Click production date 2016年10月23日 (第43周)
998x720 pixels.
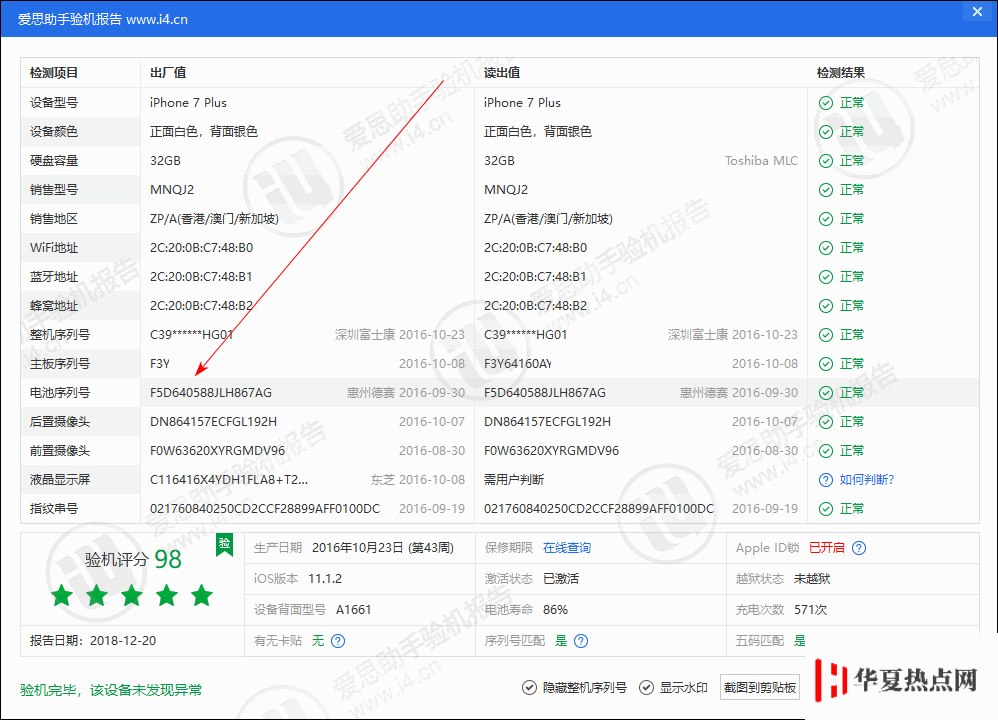(x=383, y=548)
